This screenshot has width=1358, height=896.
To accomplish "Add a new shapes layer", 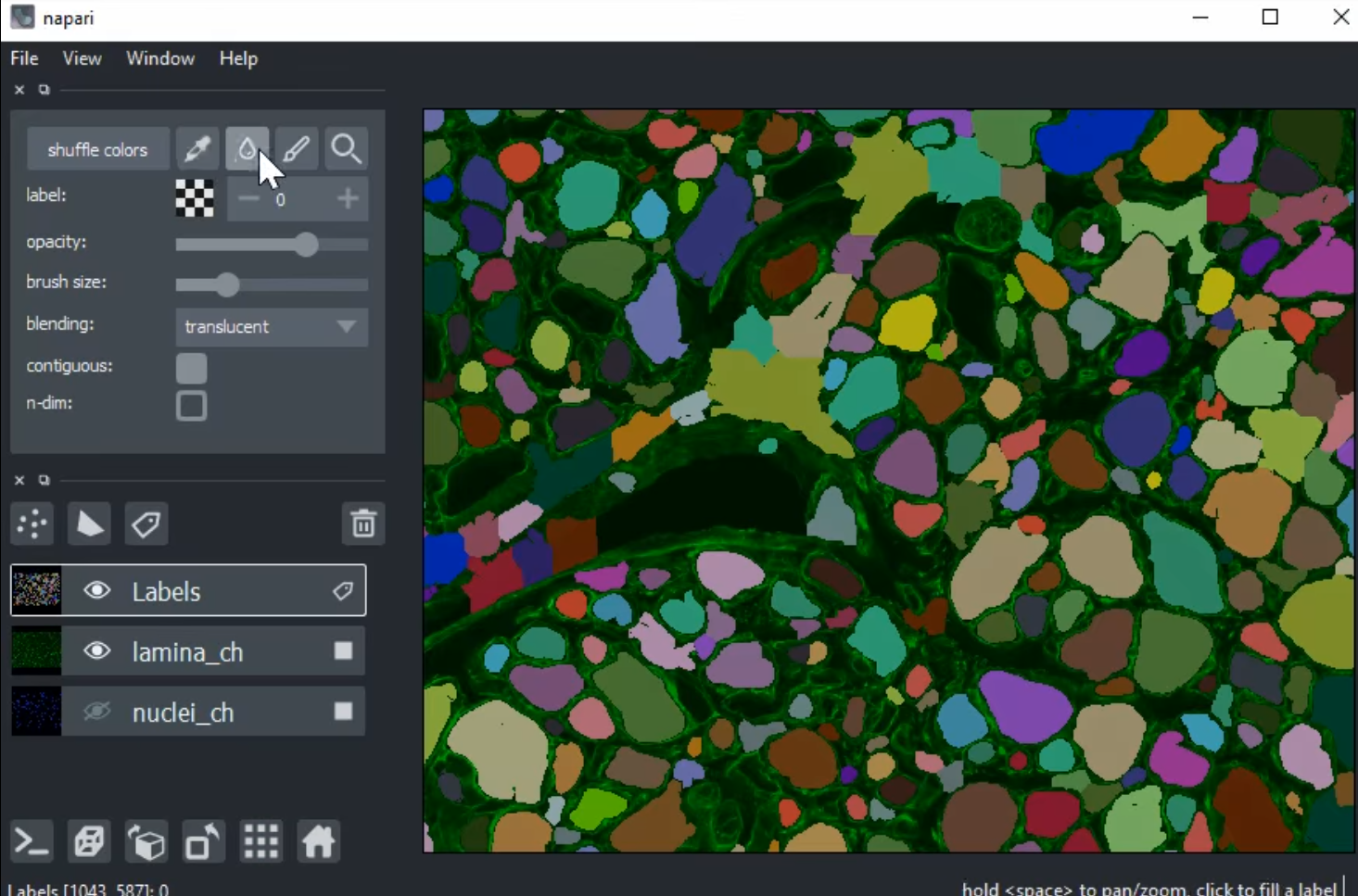I will coord(89,524).
